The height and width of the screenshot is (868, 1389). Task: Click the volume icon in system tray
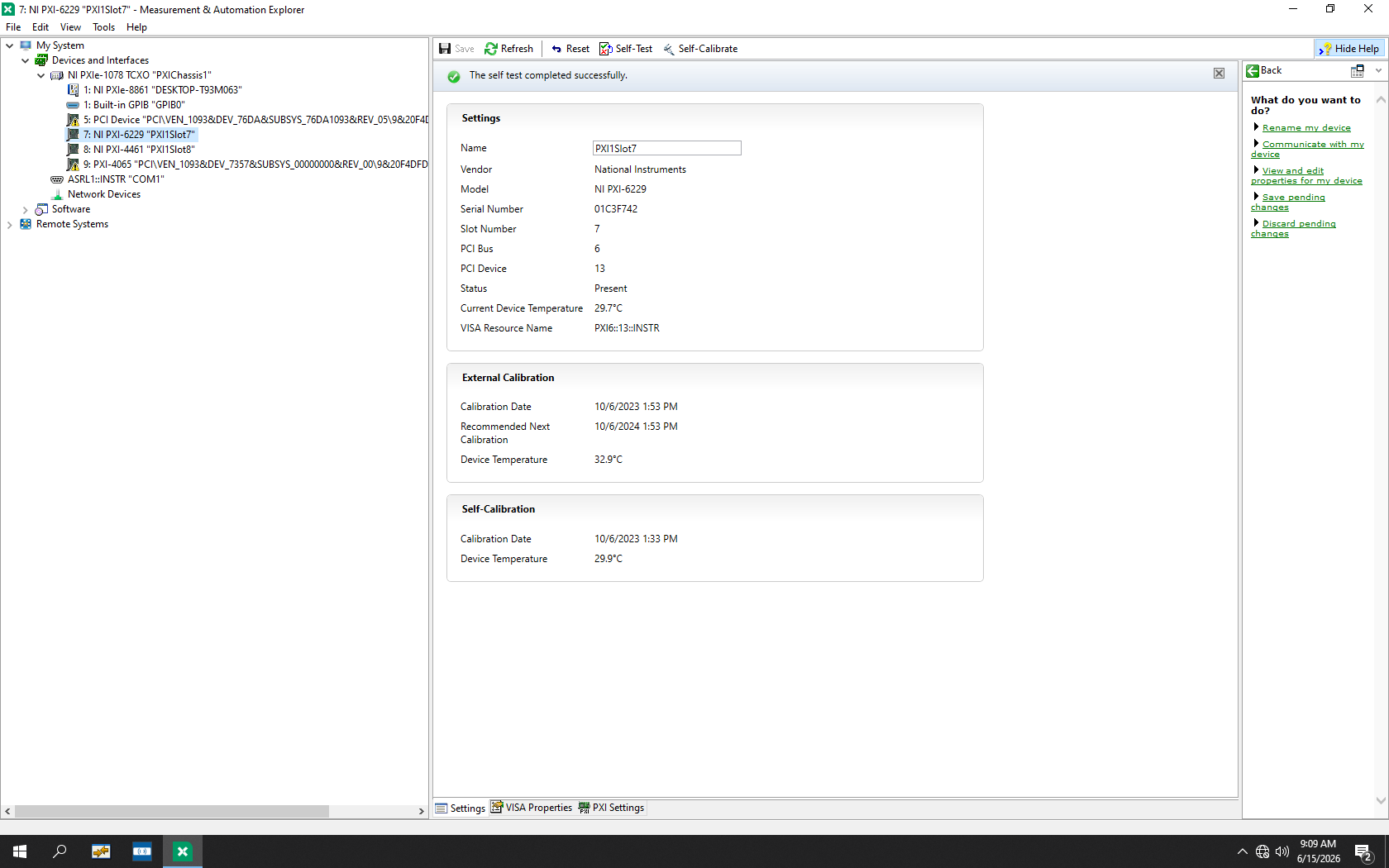pyautogui.click(x=1282, y=851)
